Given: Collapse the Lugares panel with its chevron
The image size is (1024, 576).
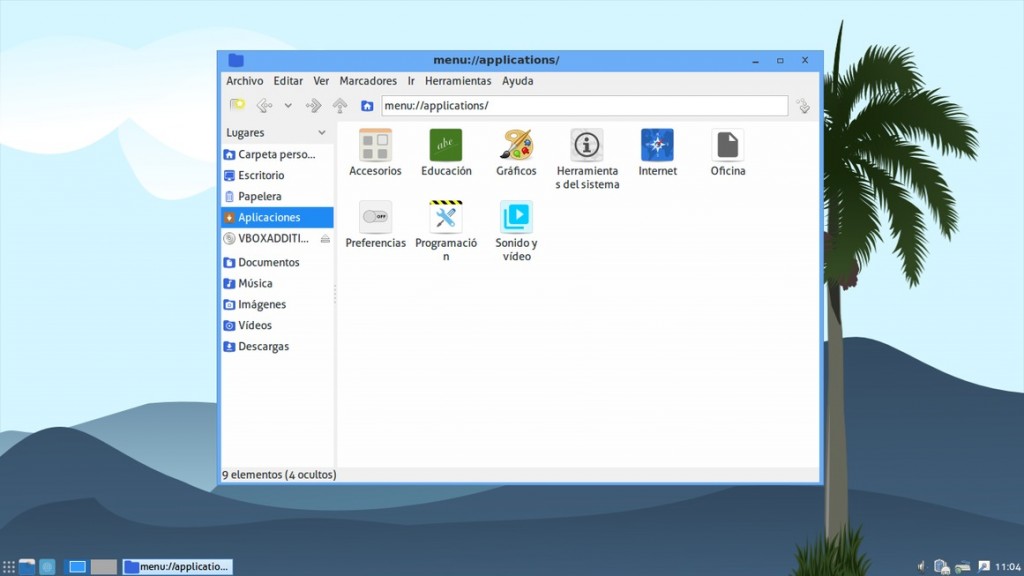Looking at the screenshot, I should [x=322, y=132].
